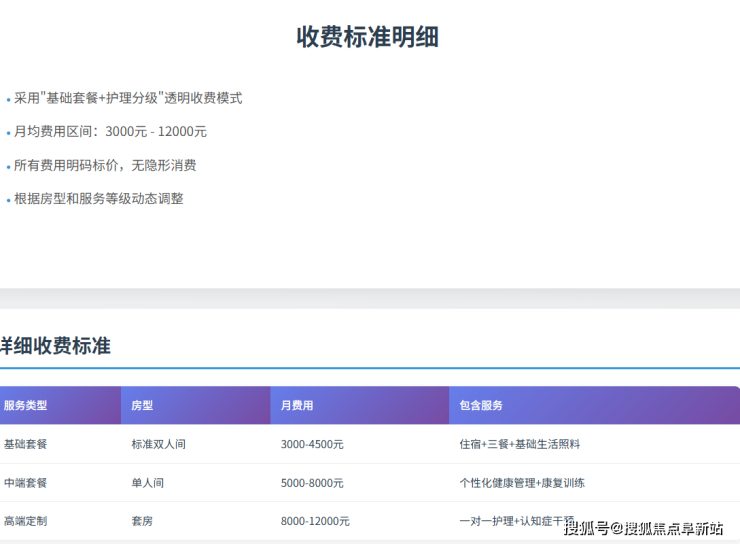The image size is (740, 544).
Task: Select the 中端套餐 row label
Action: (25, 483)
